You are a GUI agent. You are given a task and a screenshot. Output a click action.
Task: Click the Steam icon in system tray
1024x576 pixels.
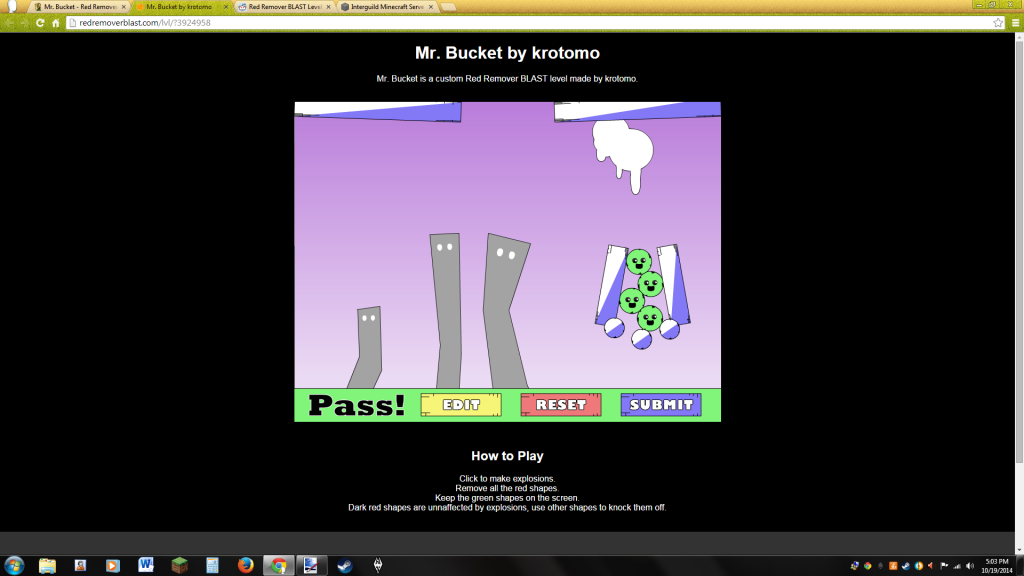[906, 566]
